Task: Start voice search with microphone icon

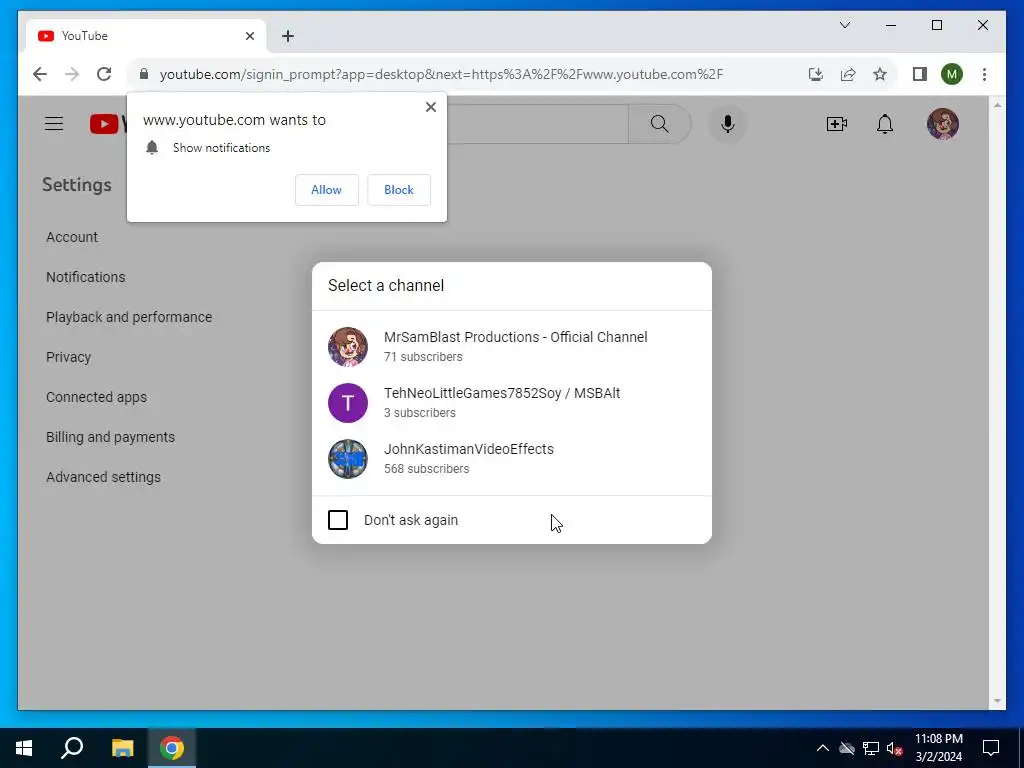Action: click(728, 123)
